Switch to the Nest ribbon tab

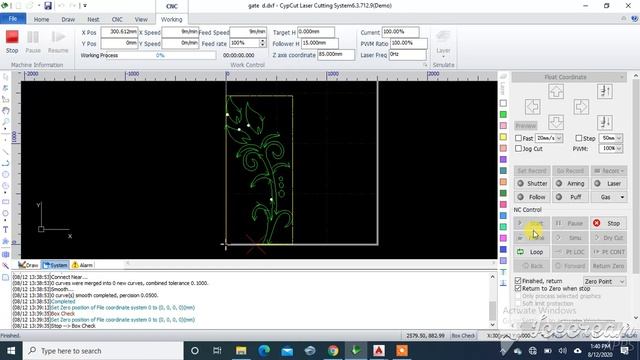pos(93,19)
